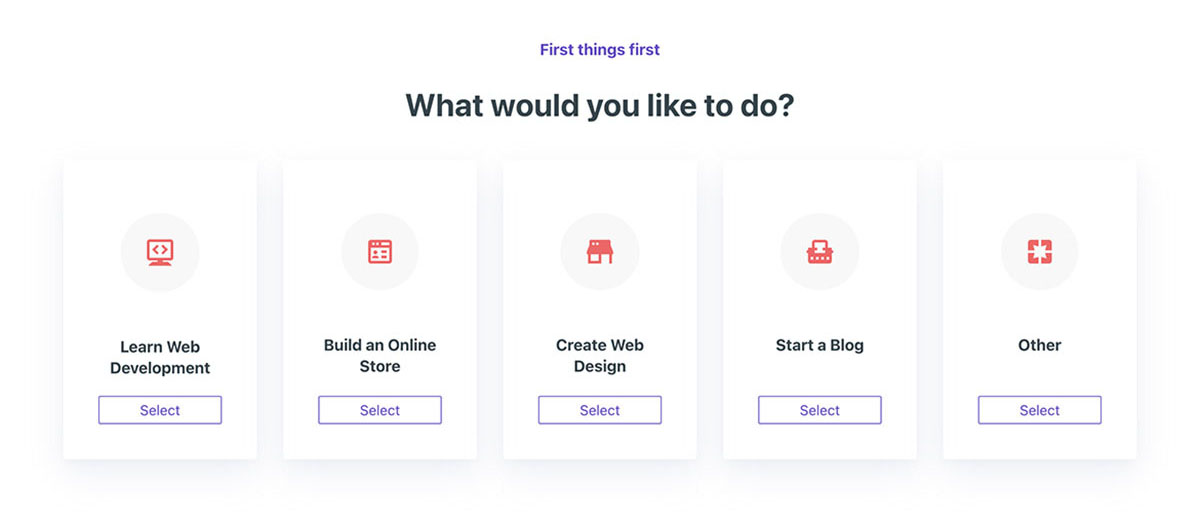Pick the Build an Online Store card
The width and height of the screenshot is (1200, 512).
(380, 300)
